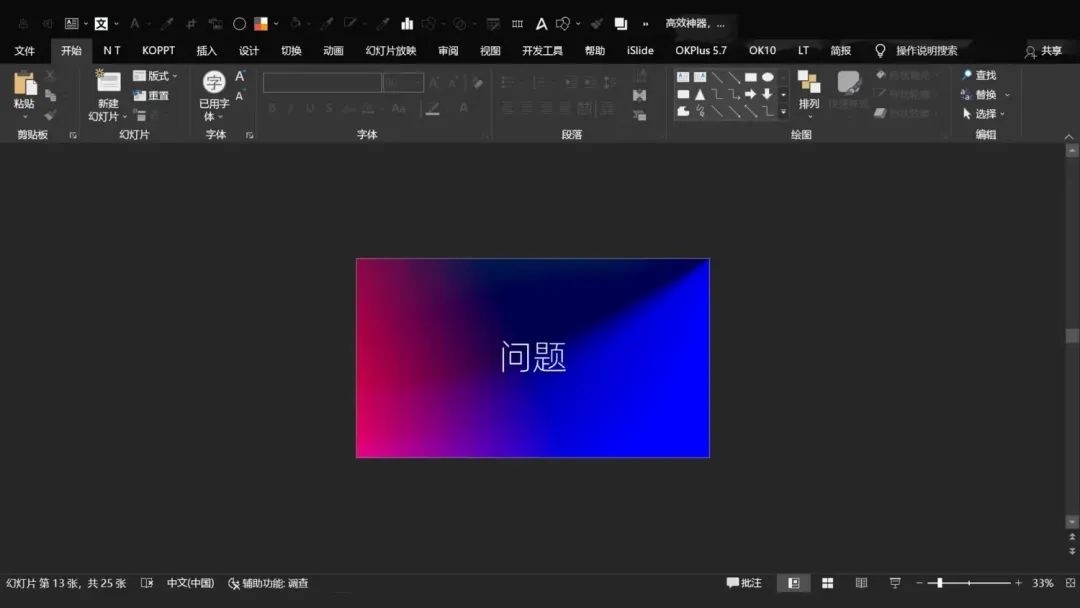Select the down arrow shape
Viewport: 1080px width, 608px height.
[767, 94]
